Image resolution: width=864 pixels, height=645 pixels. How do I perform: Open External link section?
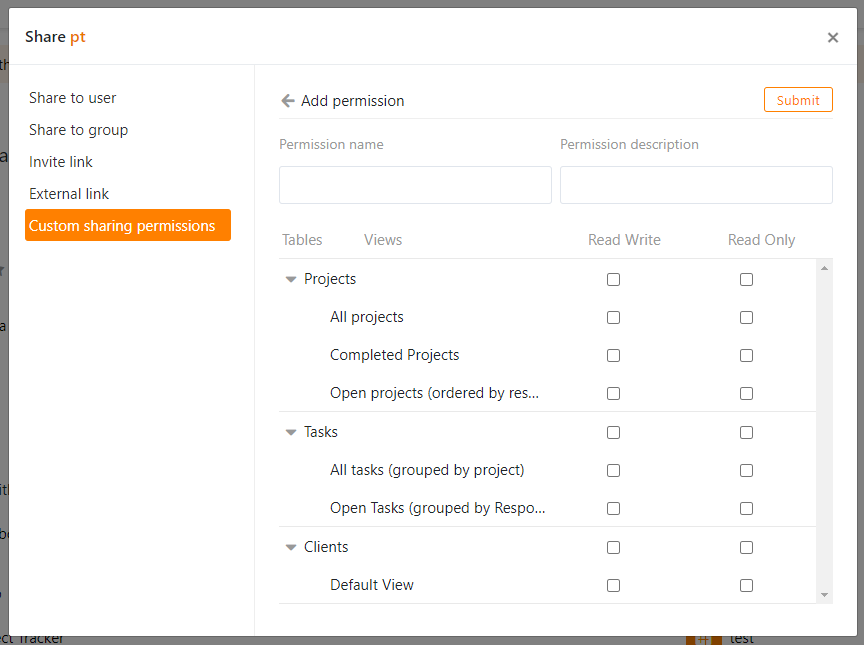pyautogui.click(x=69, y=194)
